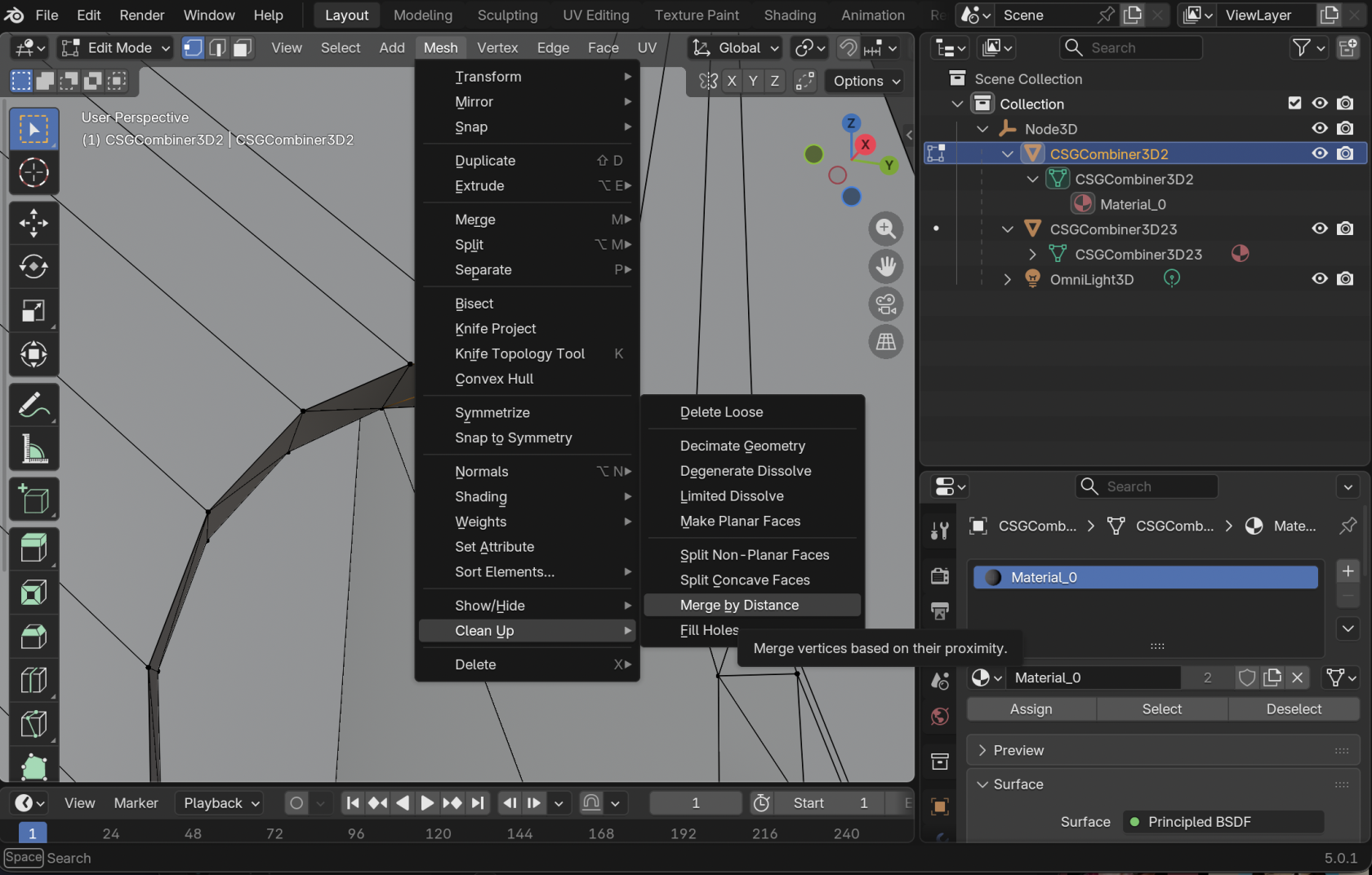1372x875 pixels.
Task: Expand the CSGCombiner3D23 tree item
Action: [x=1031, y=254]
